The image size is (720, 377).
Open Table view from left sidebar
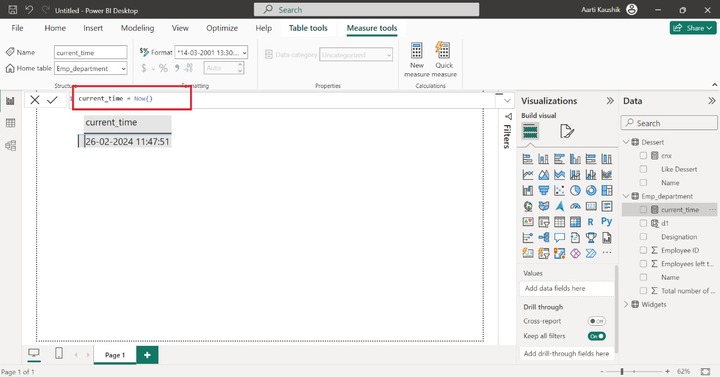10,123
